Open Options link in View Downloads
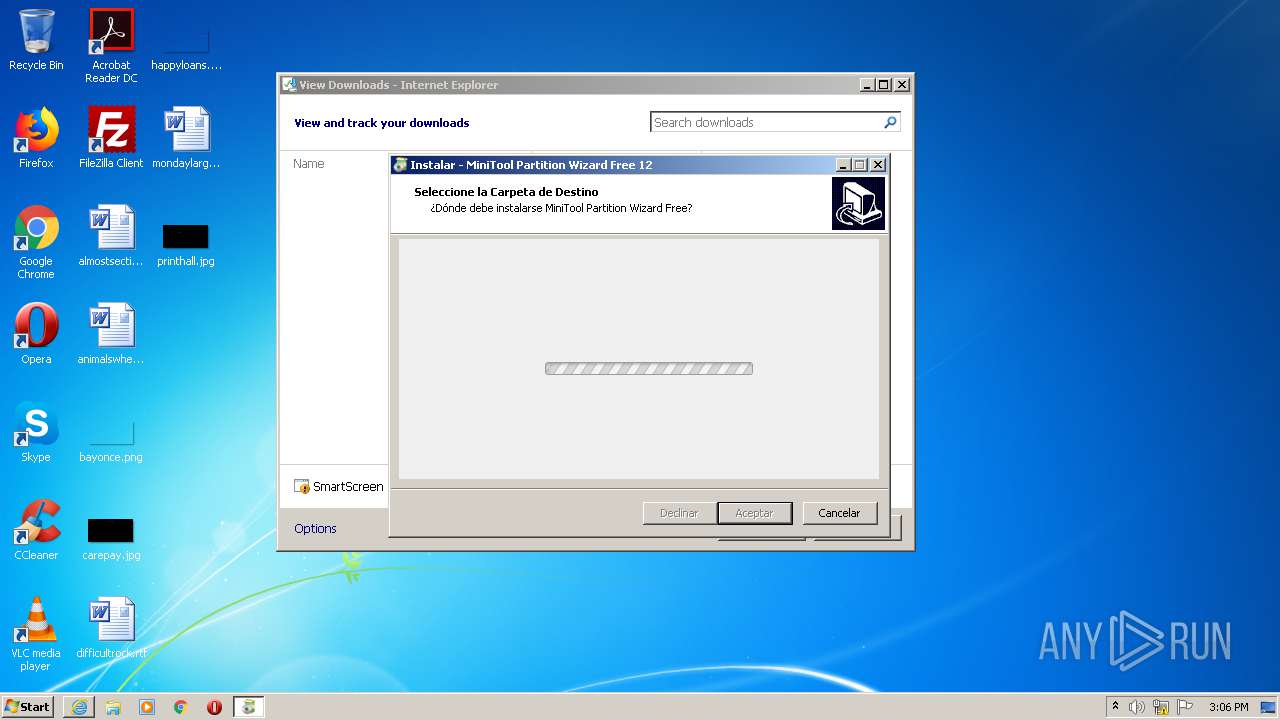The image size is (1280, 720). click(x=315, y=529)
